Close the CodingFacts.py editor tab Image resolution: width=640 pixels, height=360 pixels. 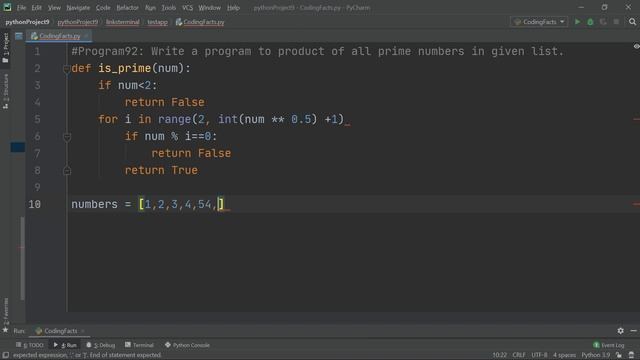pos(86,36)
